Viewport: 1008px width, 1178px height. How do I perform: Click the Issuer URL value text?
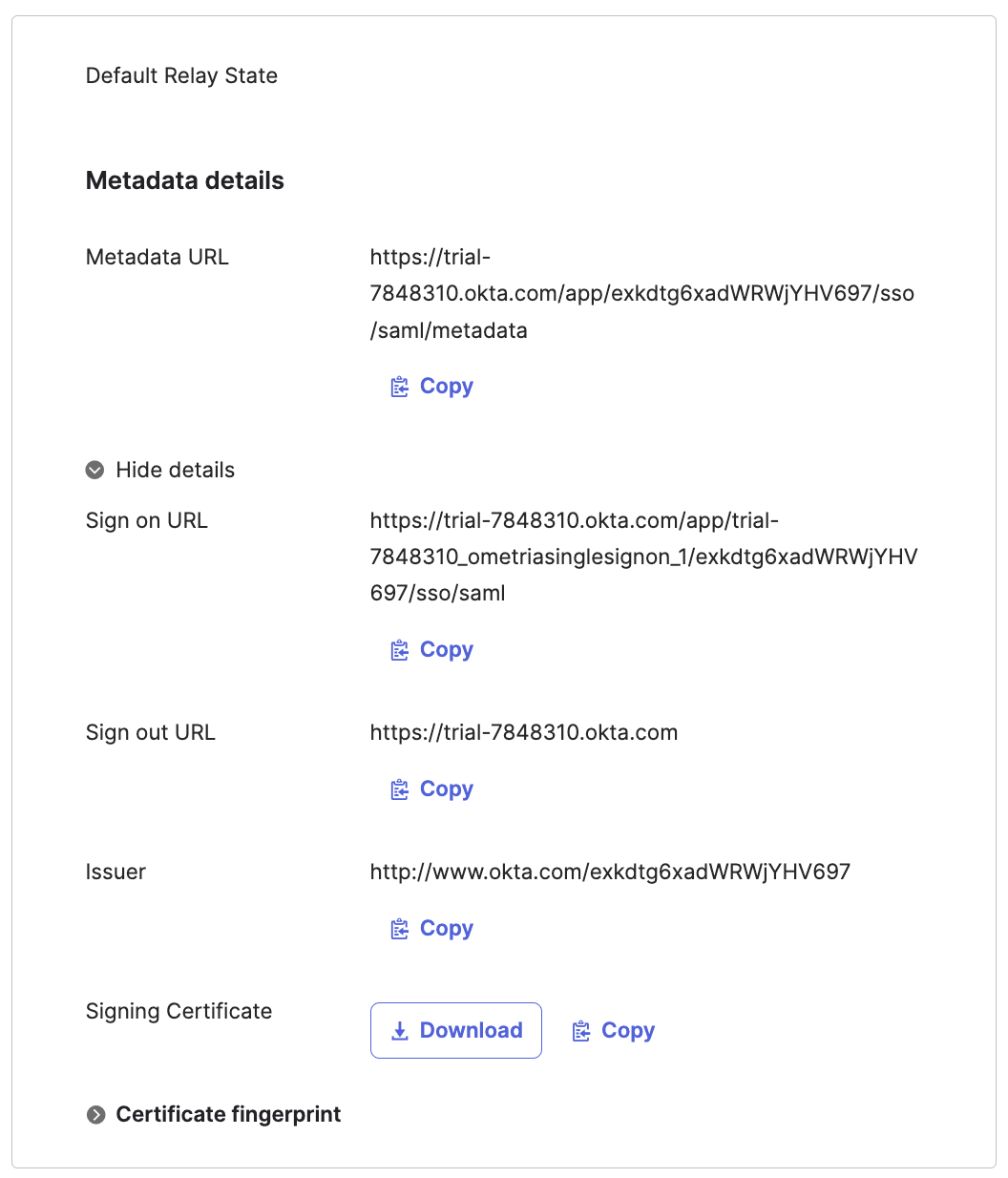pyautogui.click(x=610, y=873)
